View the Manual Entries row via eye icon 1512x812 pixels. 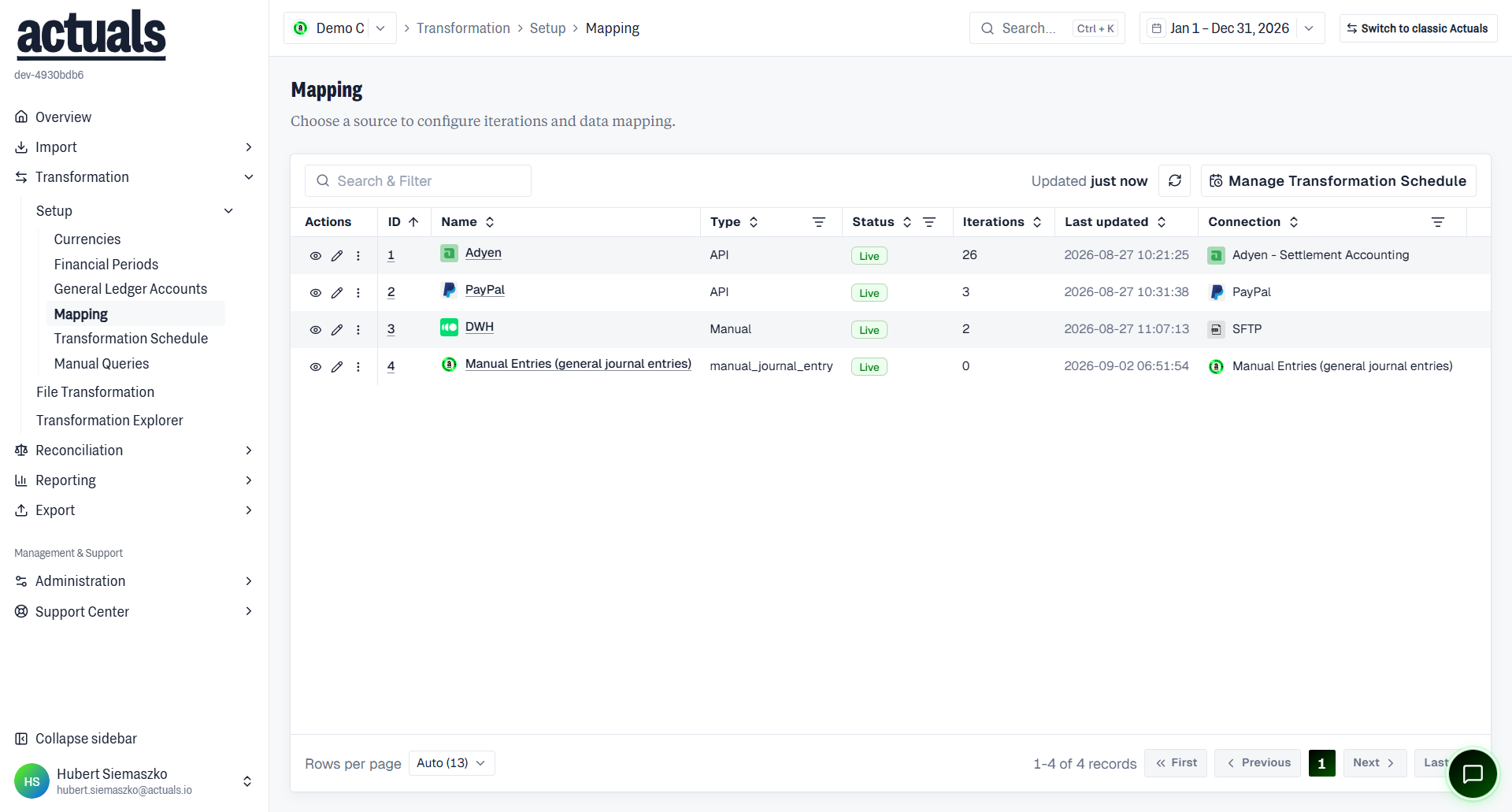316,367
